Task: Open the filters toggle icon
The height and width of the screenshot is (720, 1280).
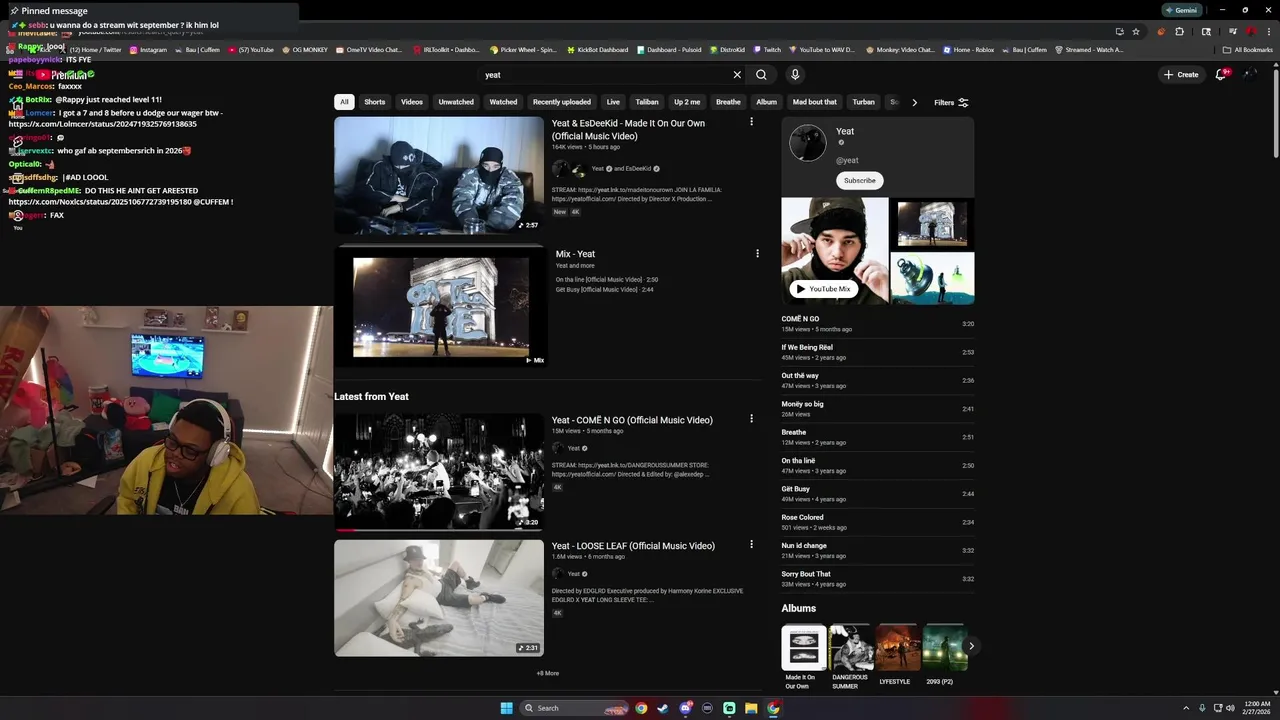Action: 963,102
